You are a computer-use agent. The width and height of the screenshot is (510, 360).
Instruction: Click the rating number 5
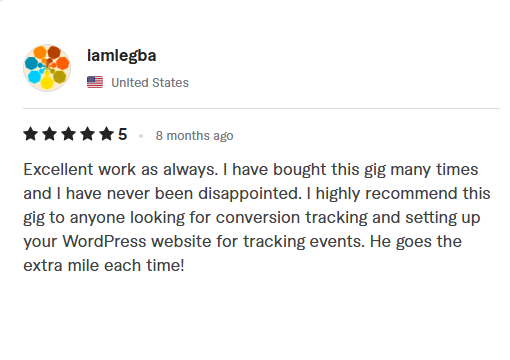123,134
